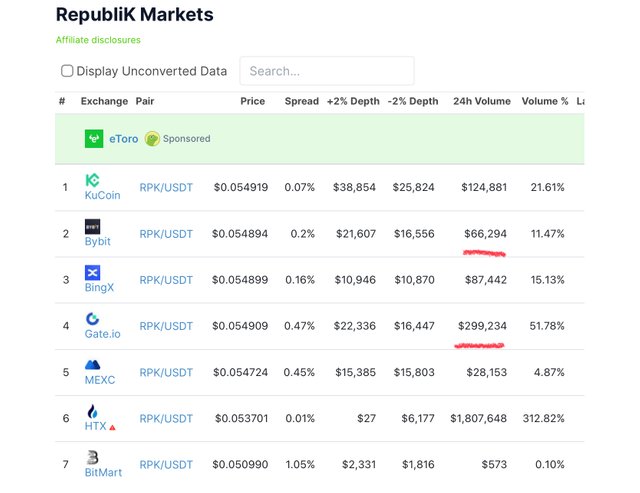Click the HTX flame logo
The height and width of the screenshot is (493, 640).
click(x=92, y=411)
